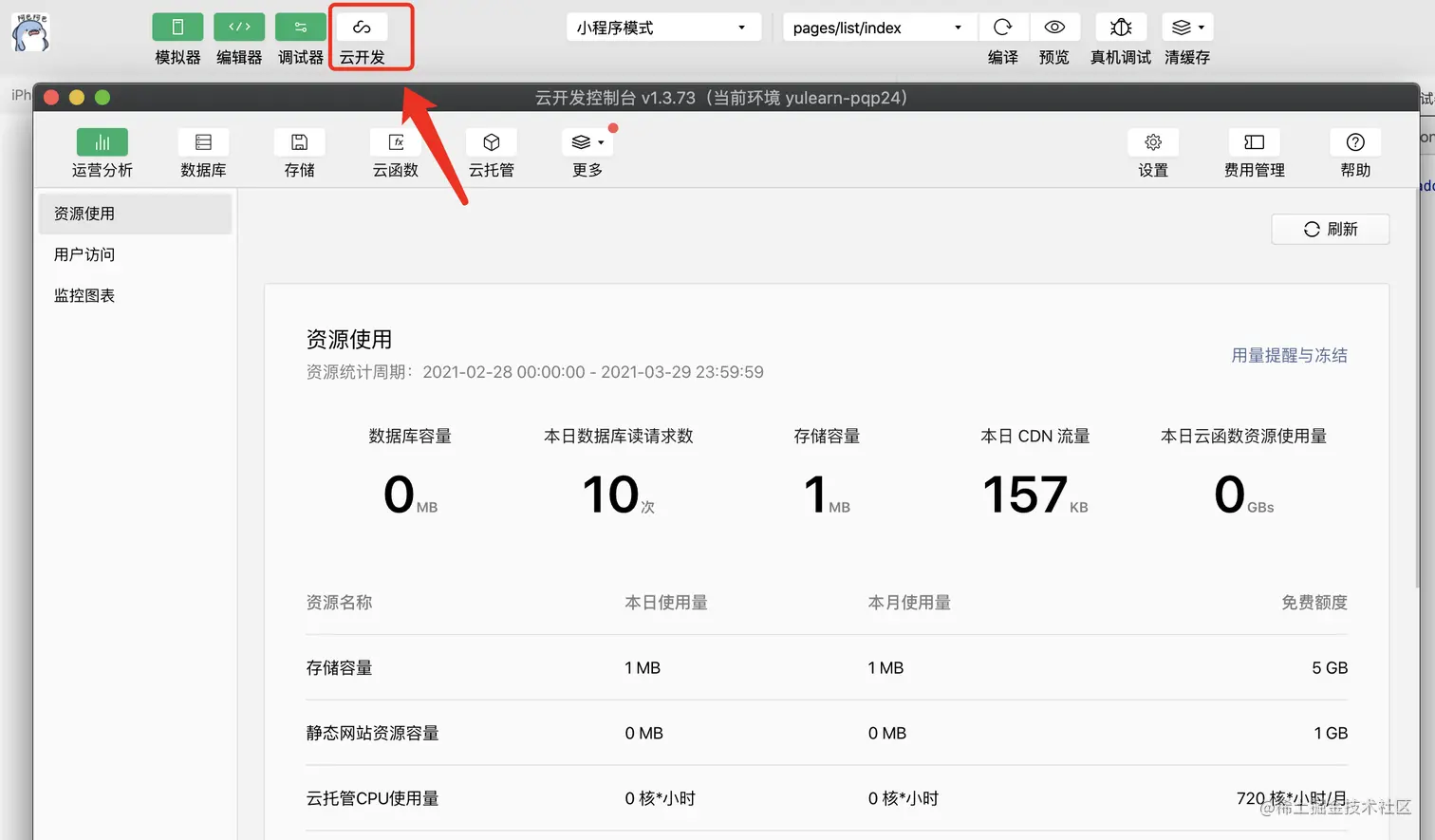
Task: Click the 免费额度 column header
Action: point(1314,603)
